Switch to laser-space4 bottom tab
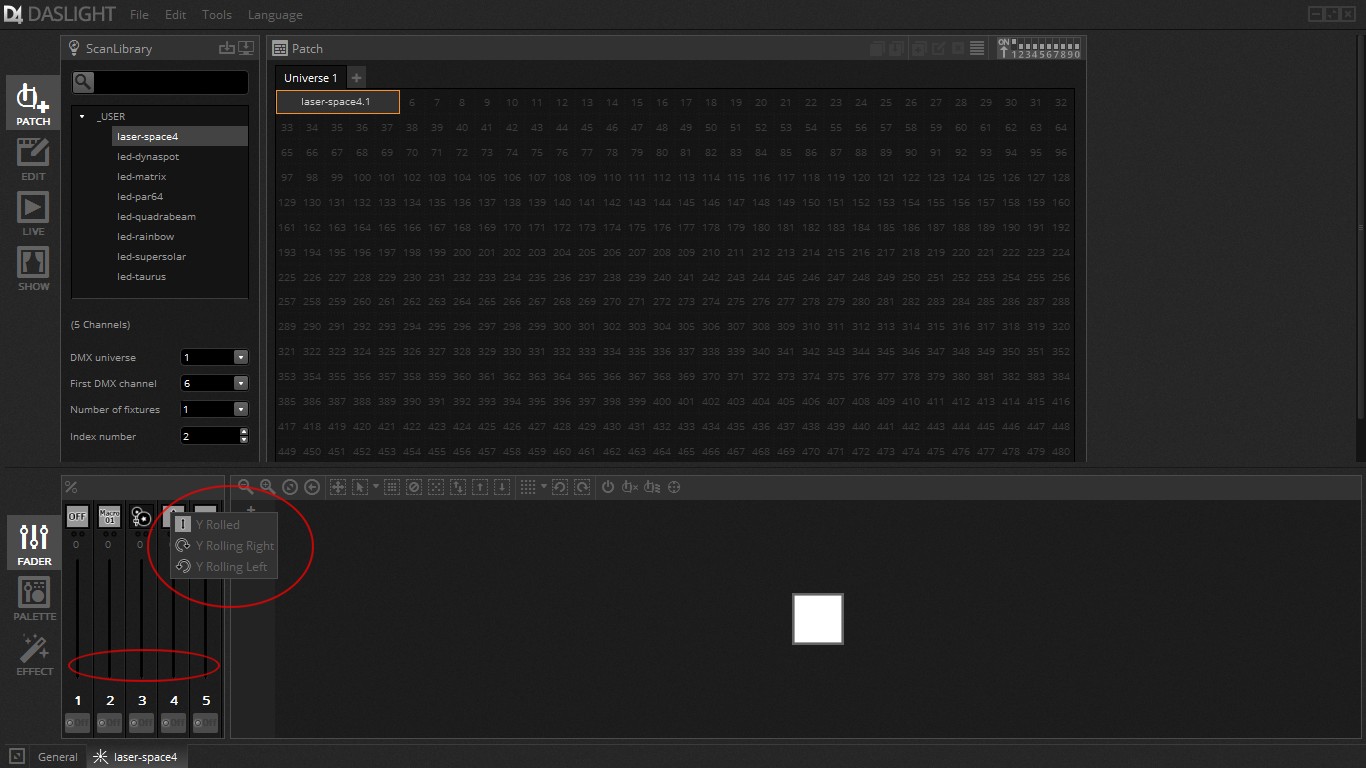1366x768 pixels. coord(136,757)
